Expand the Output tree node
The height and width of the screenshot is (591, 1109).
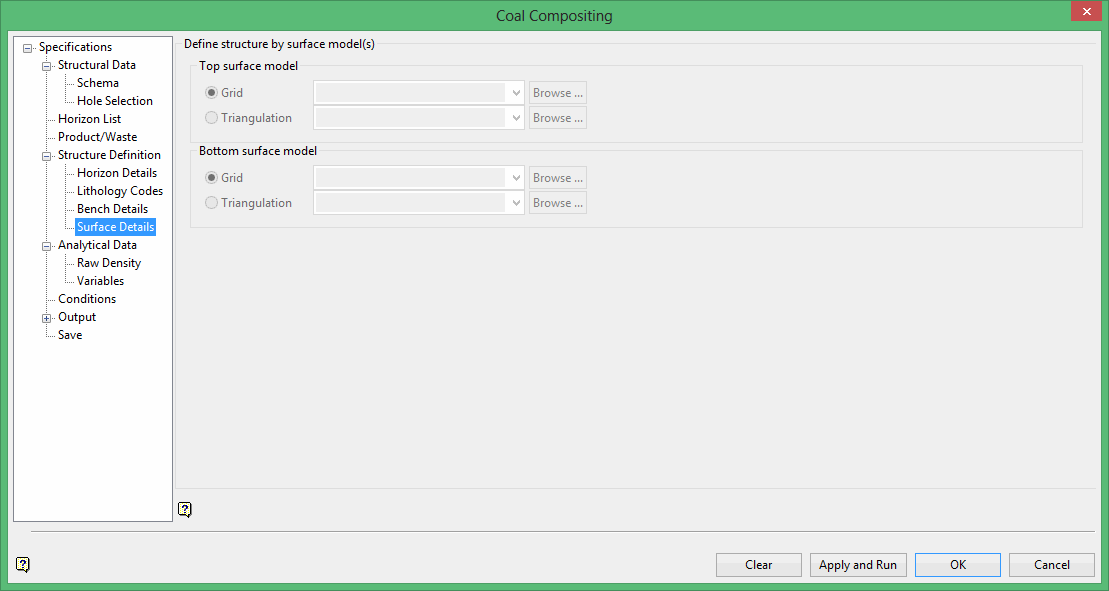pos(47,318)
